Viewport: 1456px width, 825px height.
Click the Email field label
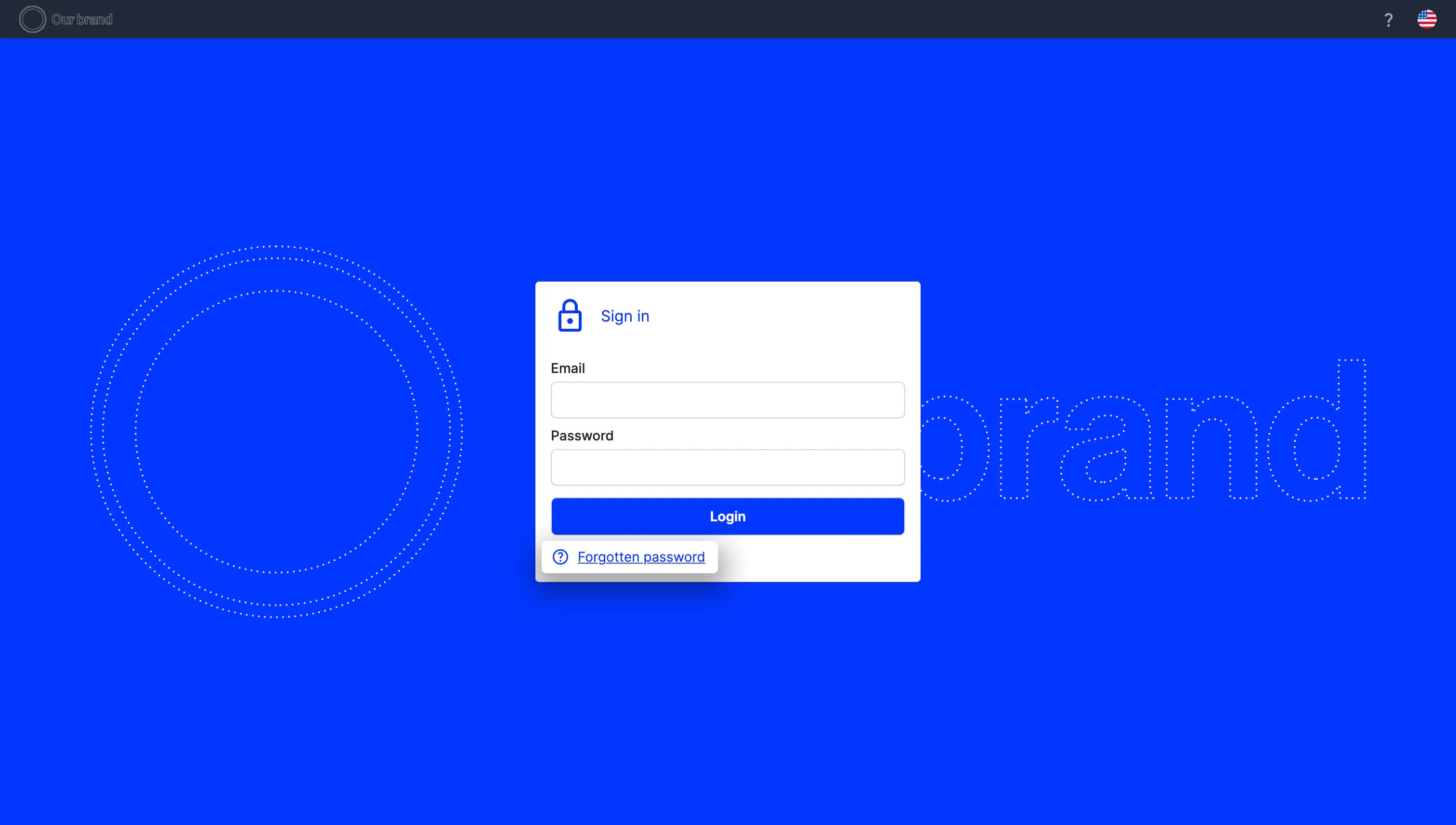pyautogui.click(x=567, y=368)
